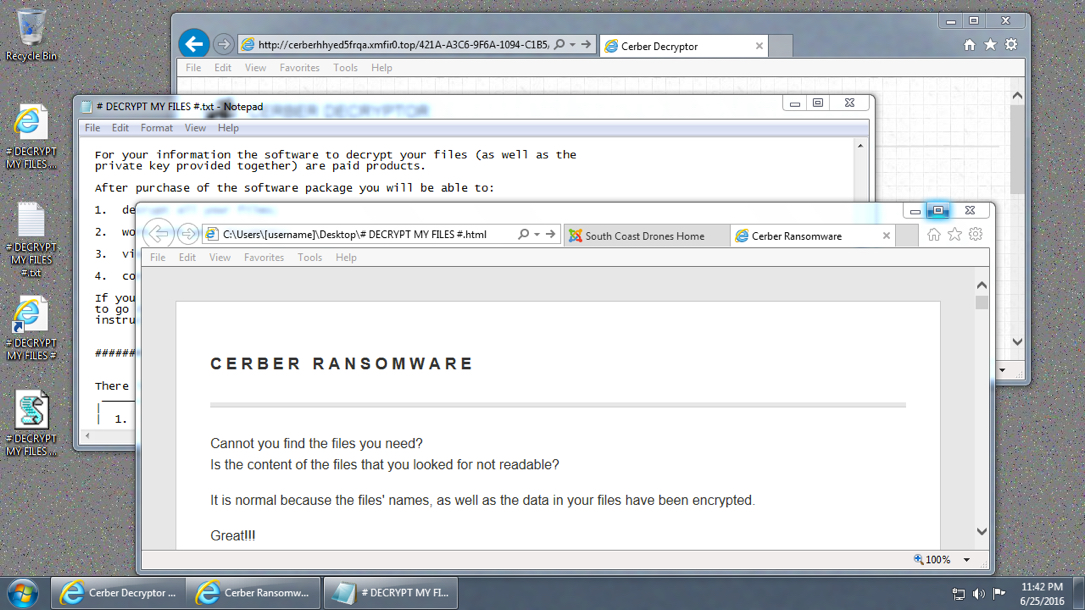Viewport: 1085px width, 610px height.
Task: Open the Format menu in Notepad
Action: coord(156,128)
